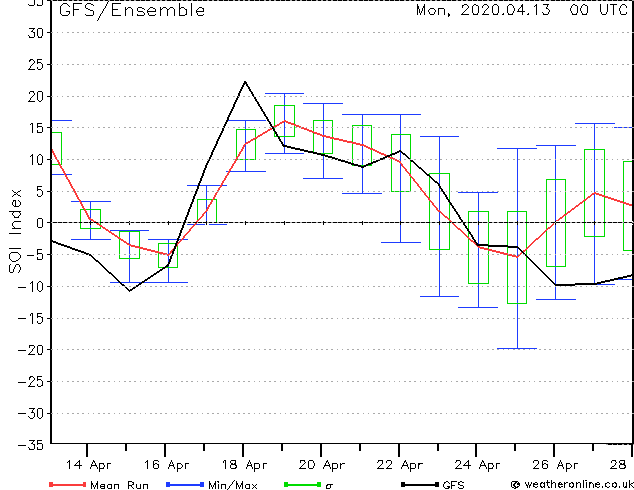Image resolution: width=634 pixels, height=490 pixels.
Task: Click the red Mean Run legend line
Action: (67, 484)
